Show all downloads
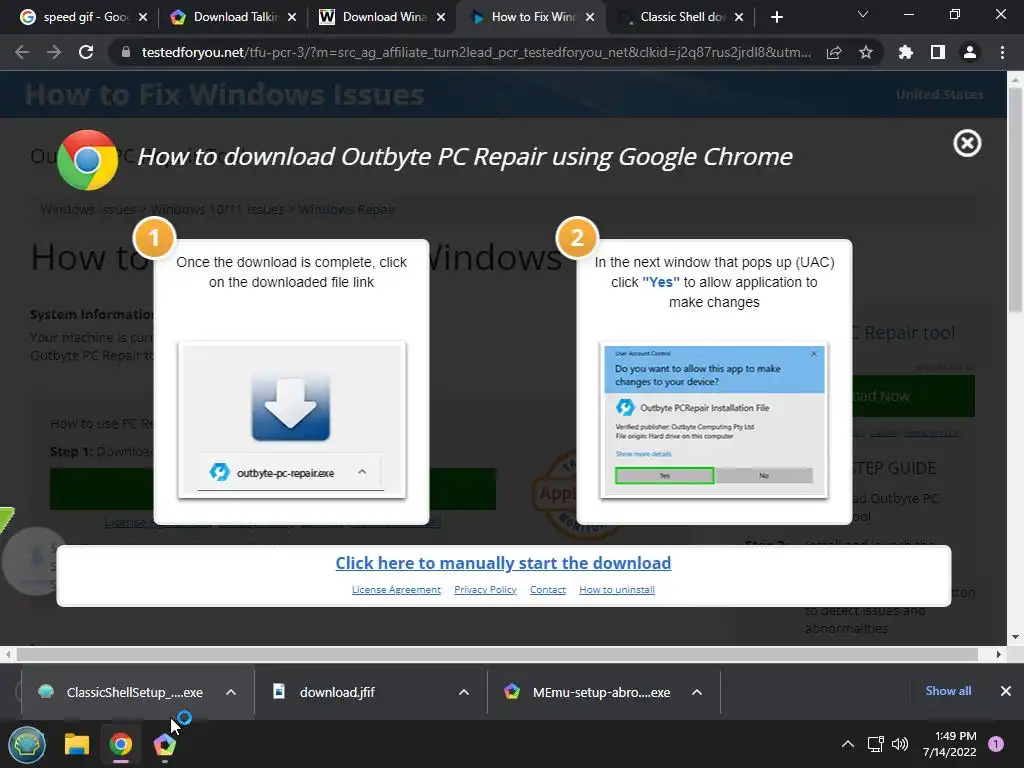Viewport: 1024px width, 768px height. click(x=948, y=691)
